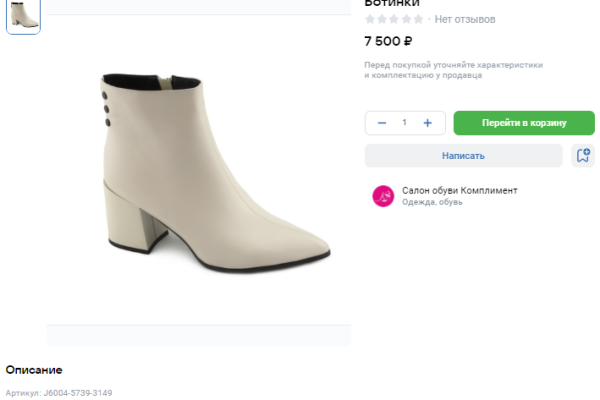Image resolution: width=600 pixels, height=400 pixels.
Task: Select the small boot thumbnail
Action: point(23,16)
